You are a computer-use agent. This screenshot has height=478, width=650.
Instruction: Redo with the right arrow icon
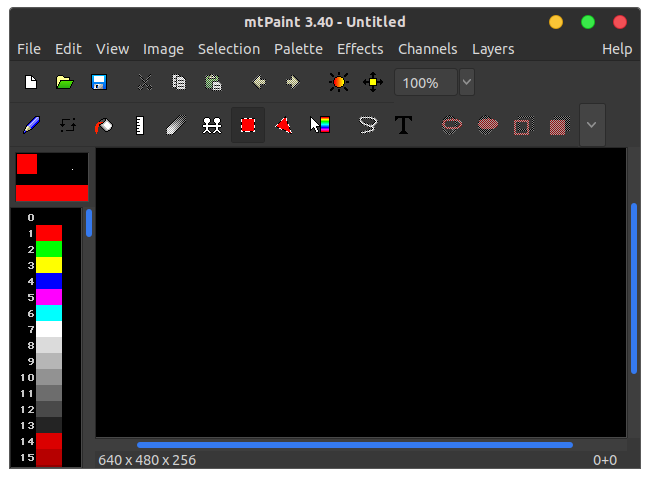[293, 82]
